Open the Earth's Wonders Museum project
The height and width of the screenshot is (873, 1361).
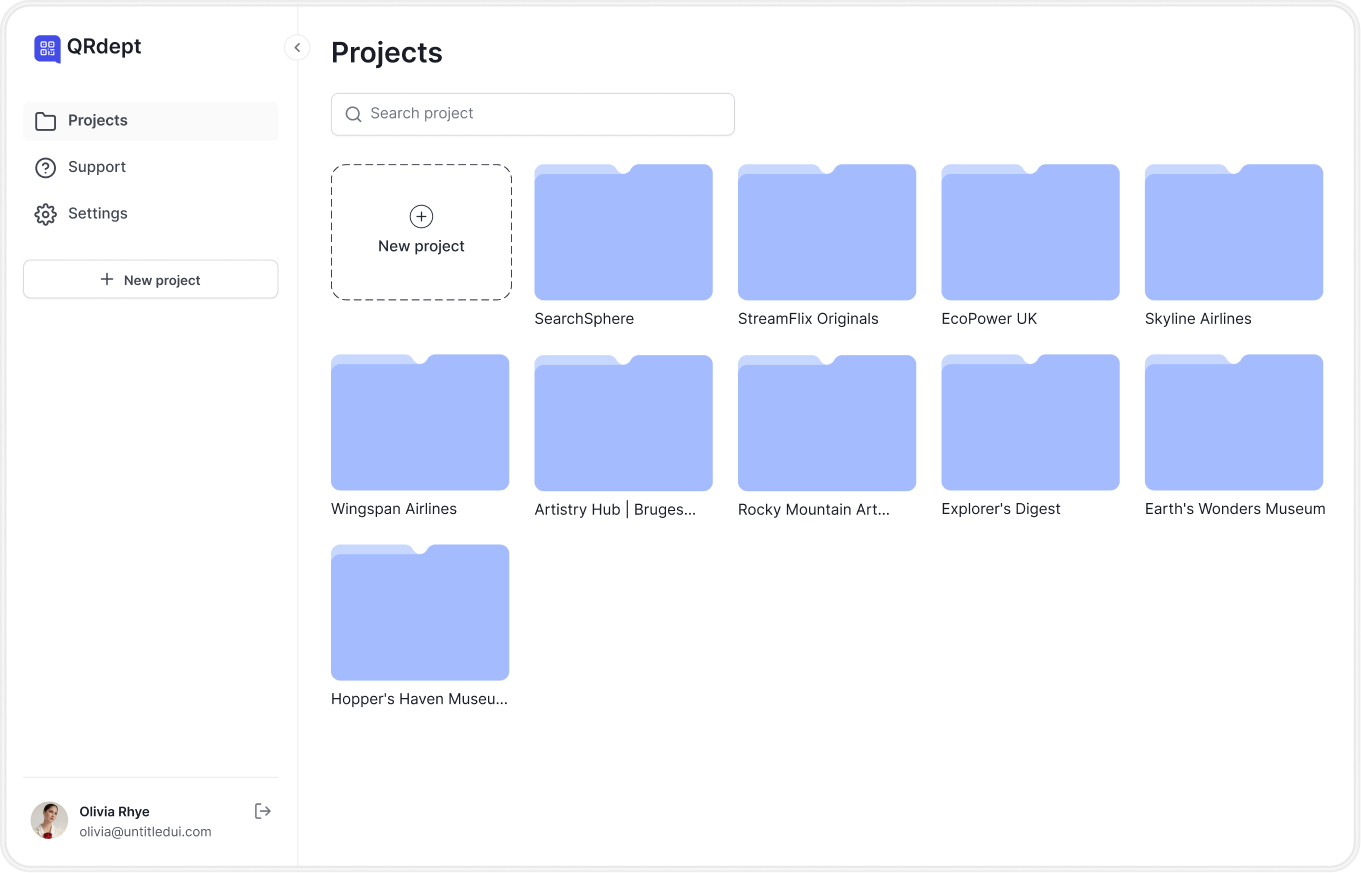(1233, 422)
